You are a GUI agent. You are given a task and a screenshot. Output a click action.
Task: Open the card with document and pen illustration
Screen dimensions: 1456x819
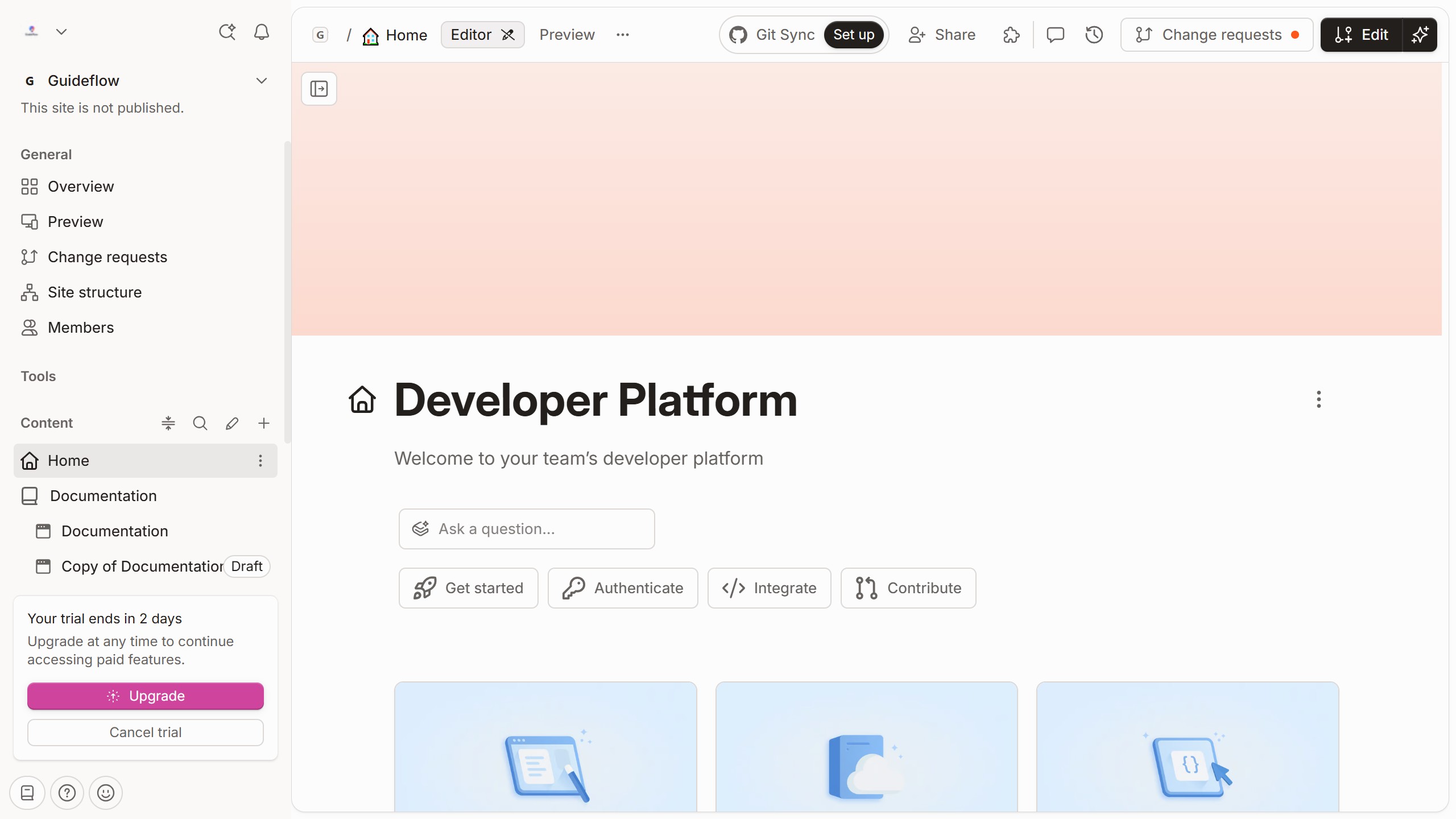click(545, 747)
